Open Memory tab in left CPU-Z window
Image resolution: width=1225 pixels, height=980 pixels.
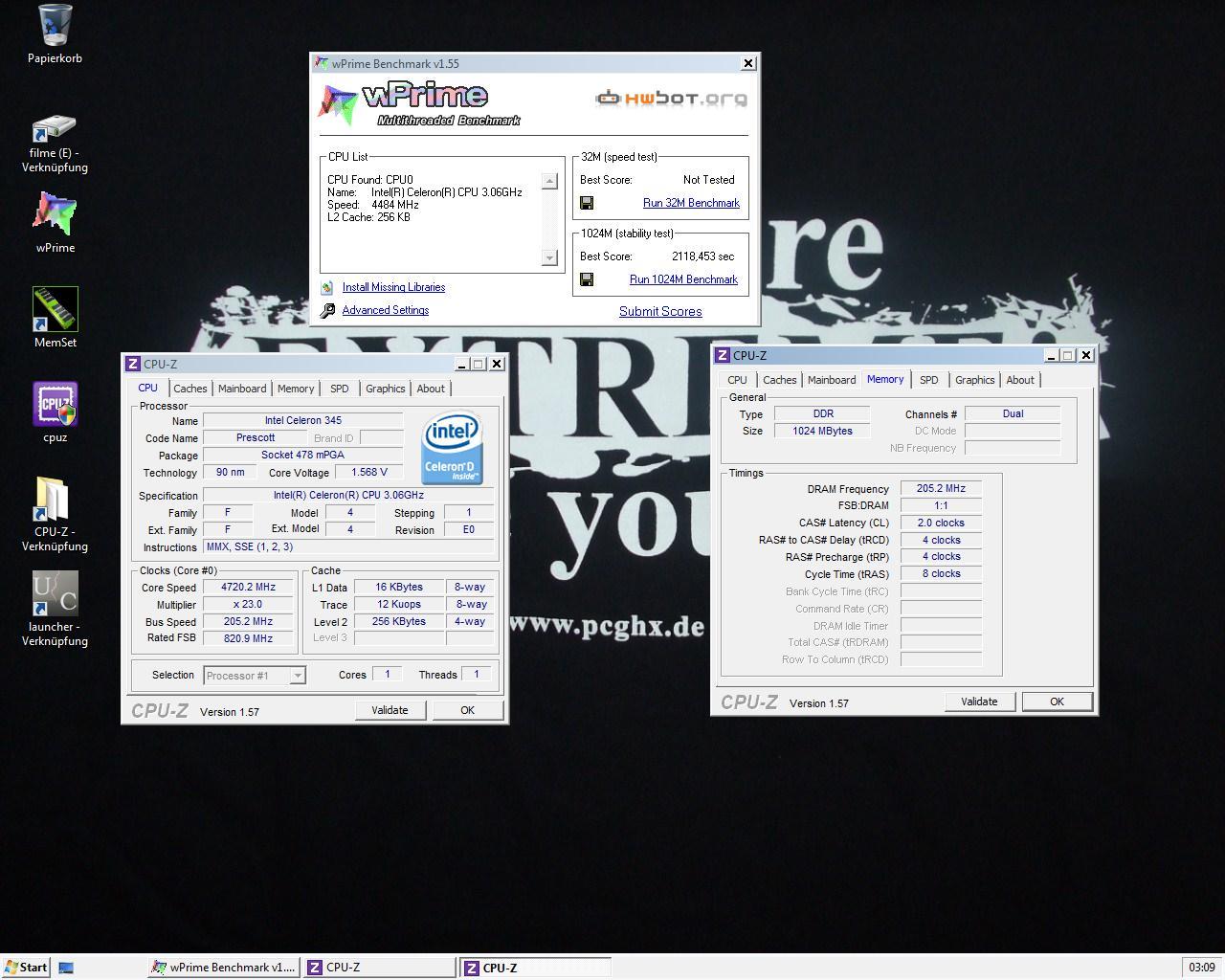[x=296, y=389]
